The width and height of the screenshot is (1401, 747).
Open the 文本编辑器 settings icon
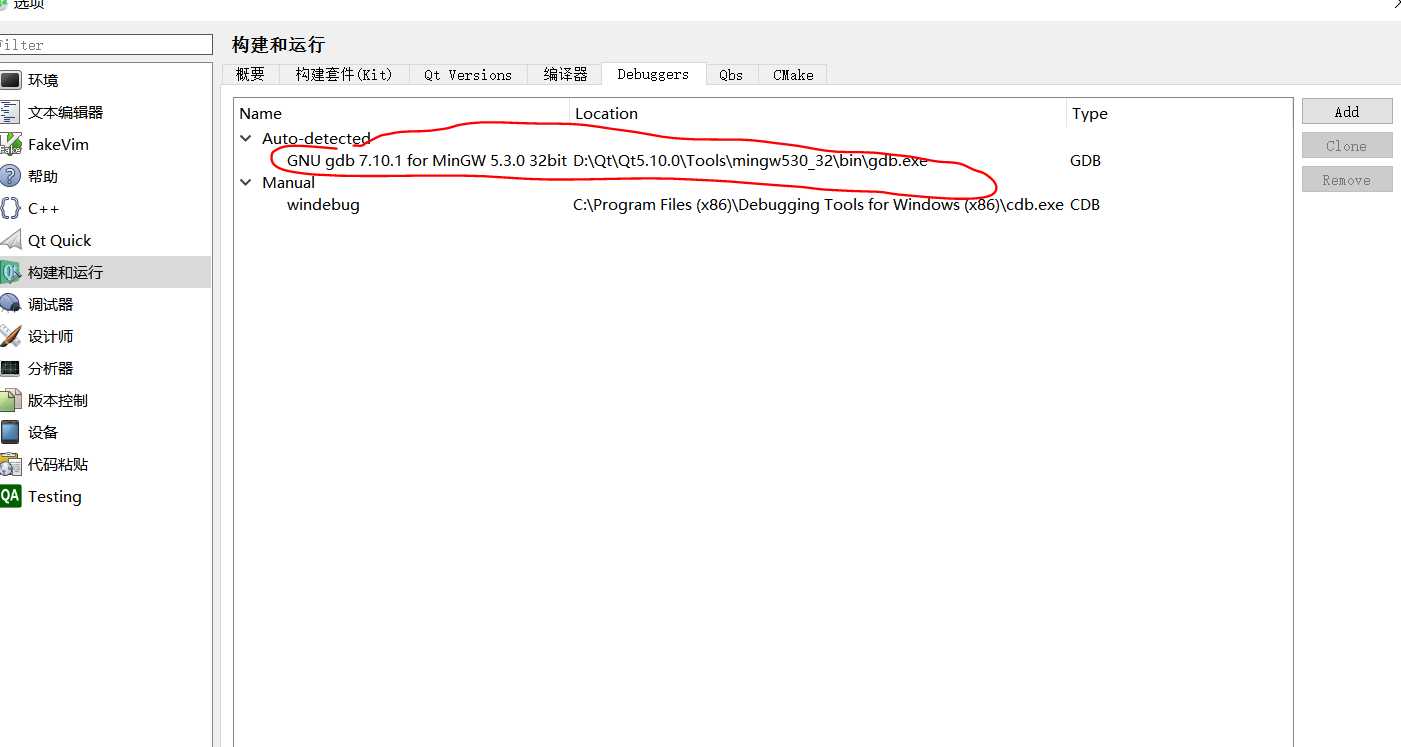(x=10, y=112)
